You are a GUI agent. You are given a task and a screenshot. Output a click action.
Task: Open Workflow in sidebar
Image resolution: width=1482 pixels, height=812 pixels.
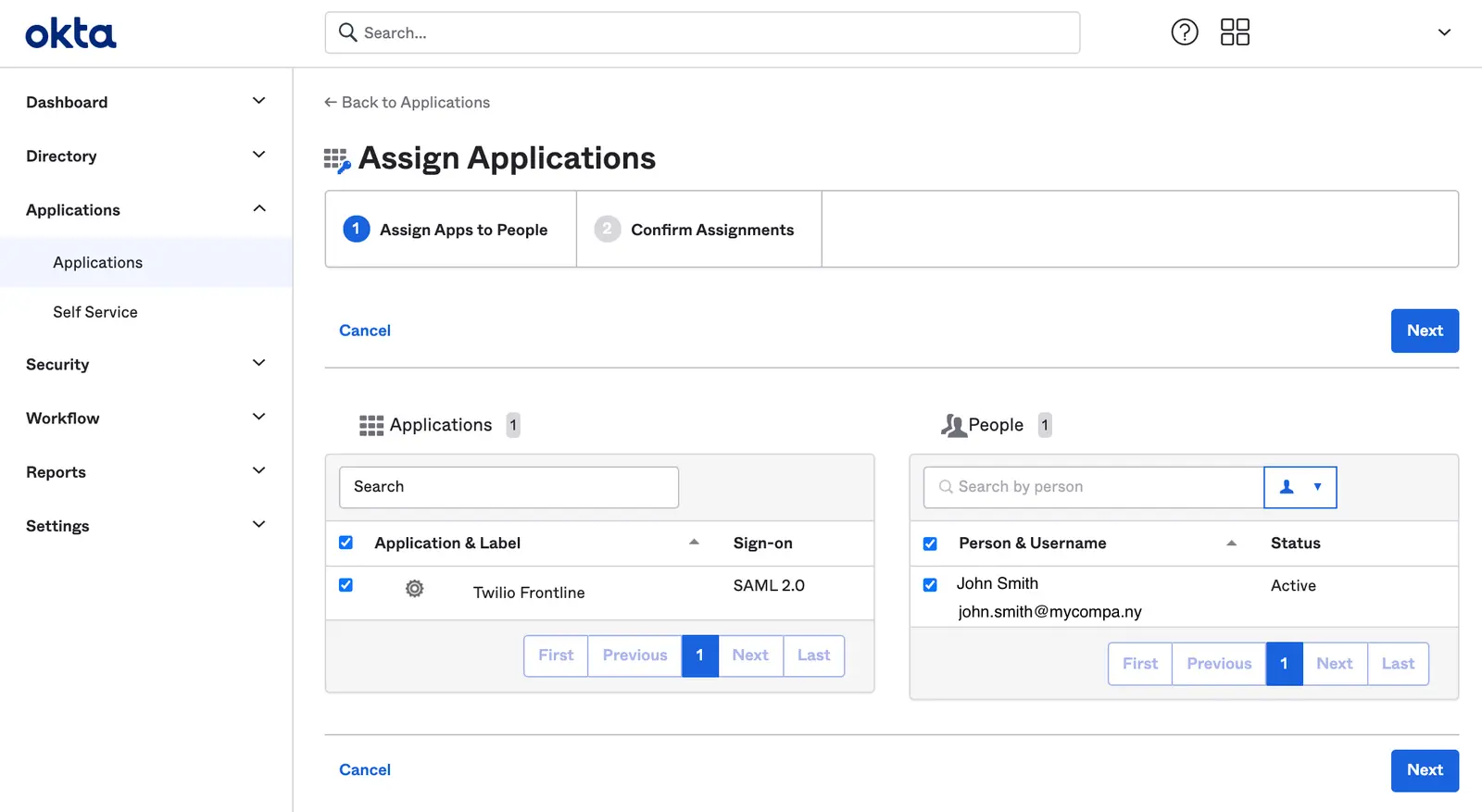coord(63,418)
